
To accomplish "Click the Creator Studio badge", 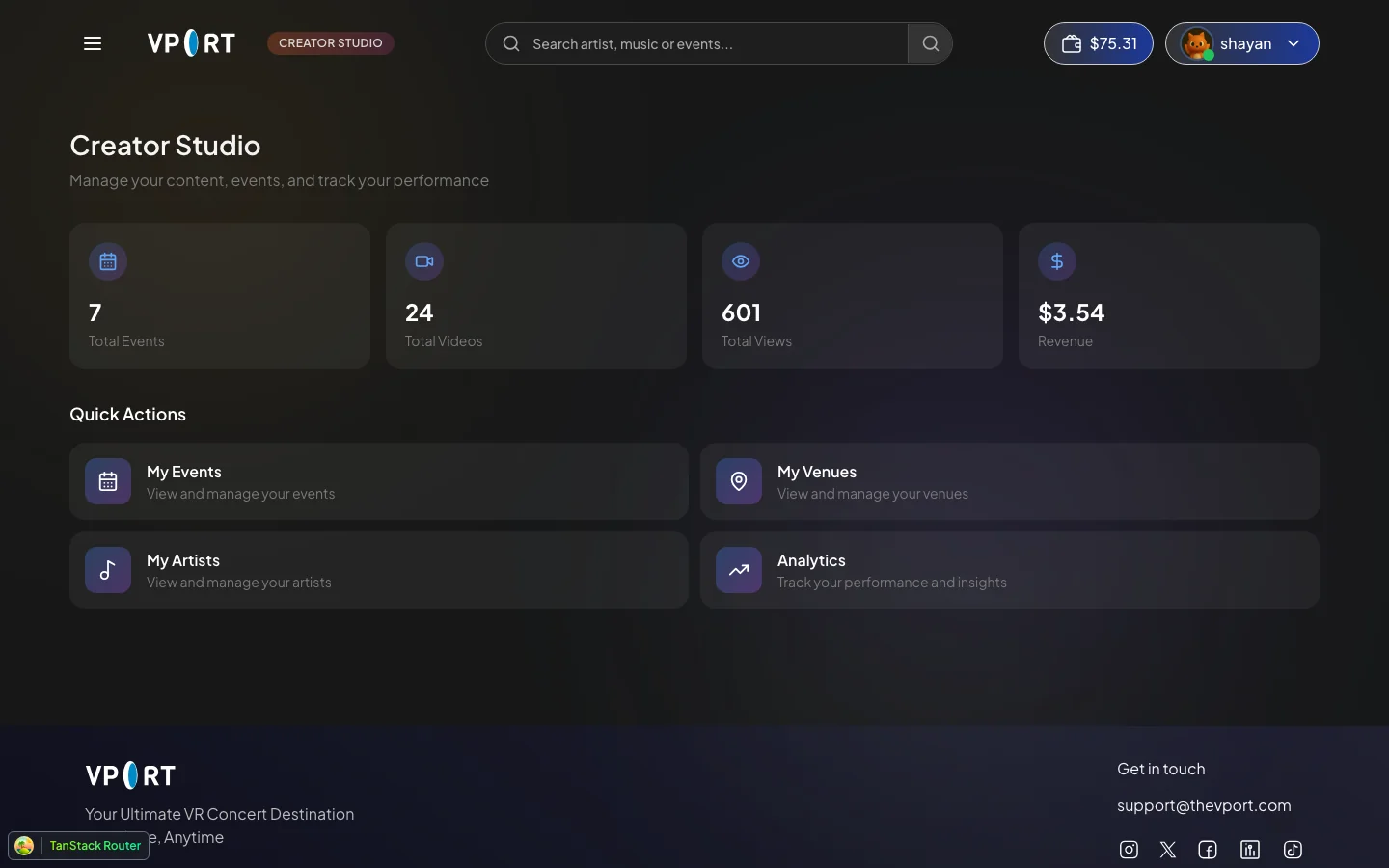I will pyautogui.click(x=331, y=43).
